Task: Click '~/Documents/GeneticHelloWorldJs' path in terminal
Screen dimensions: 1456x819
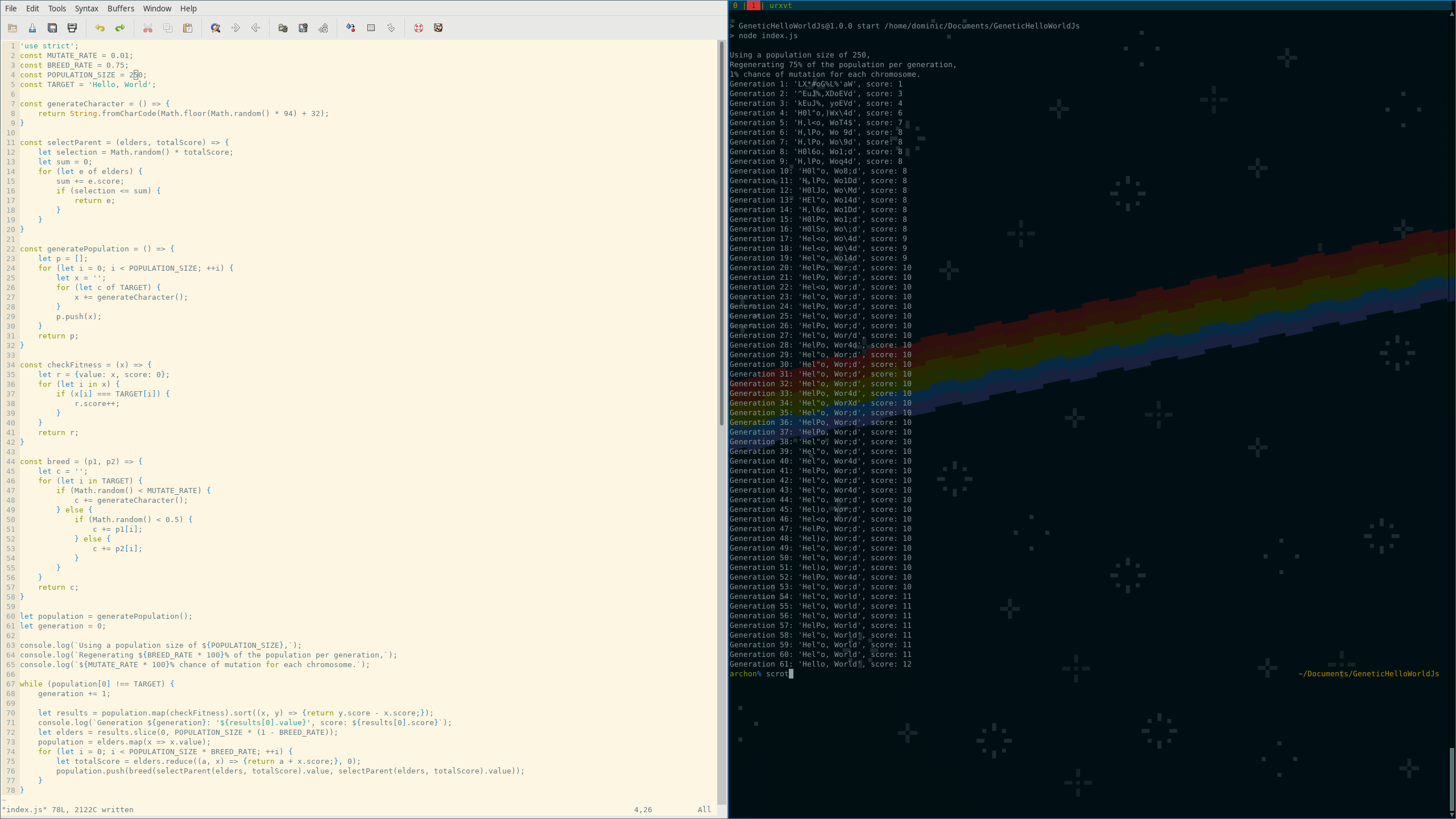Action: (x=1368, y=674)
